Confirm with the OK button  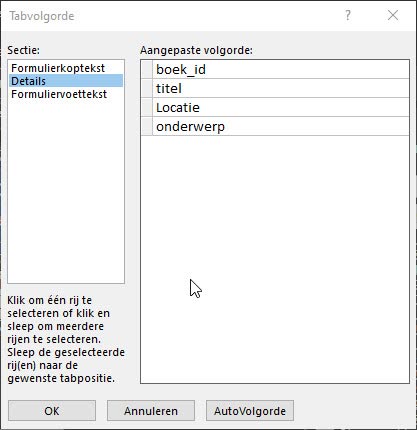point(52,411)
